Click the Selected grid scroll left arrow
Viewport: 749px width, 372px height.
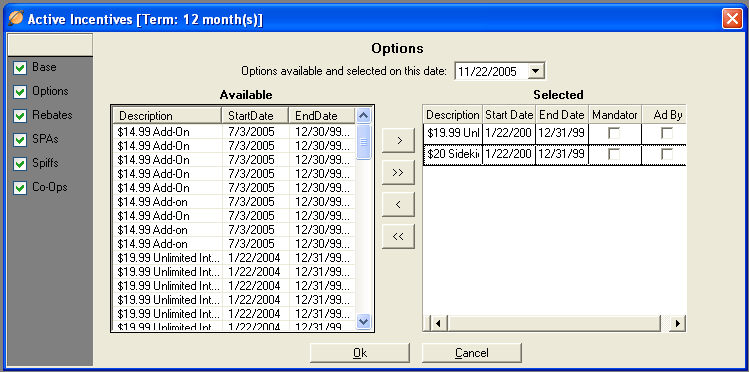438,323
